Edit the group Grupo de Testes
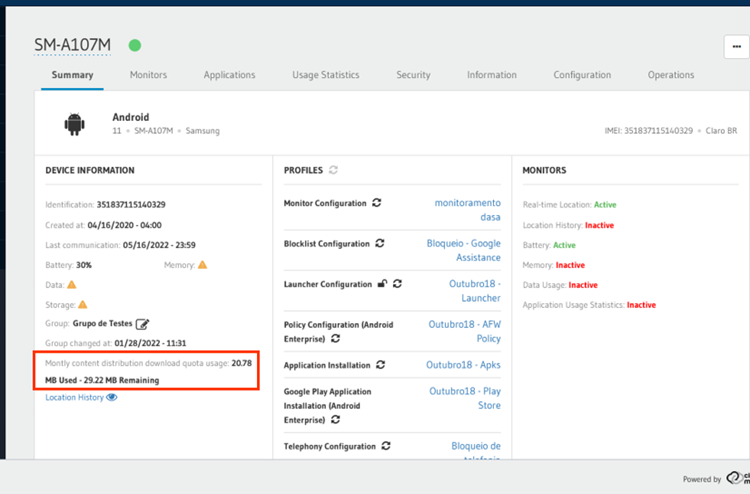 pyautogui.click(x=143, y=324)
